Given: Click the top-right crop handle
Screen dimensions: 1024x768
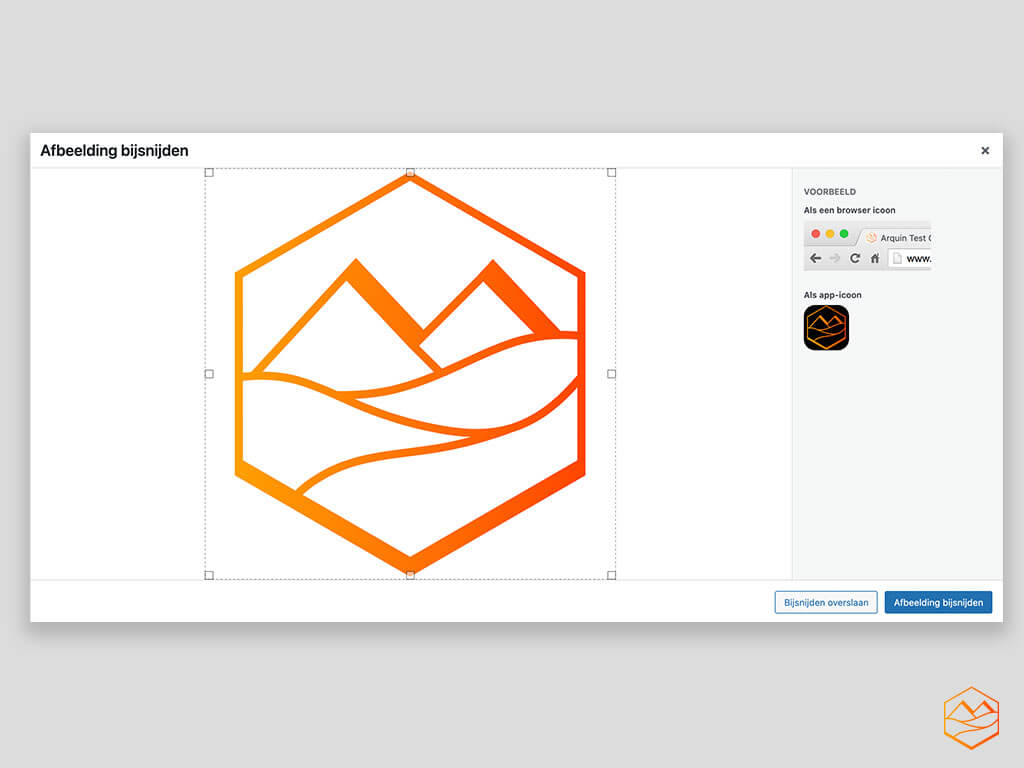Looking at the screenshot, I should (611, 172).
